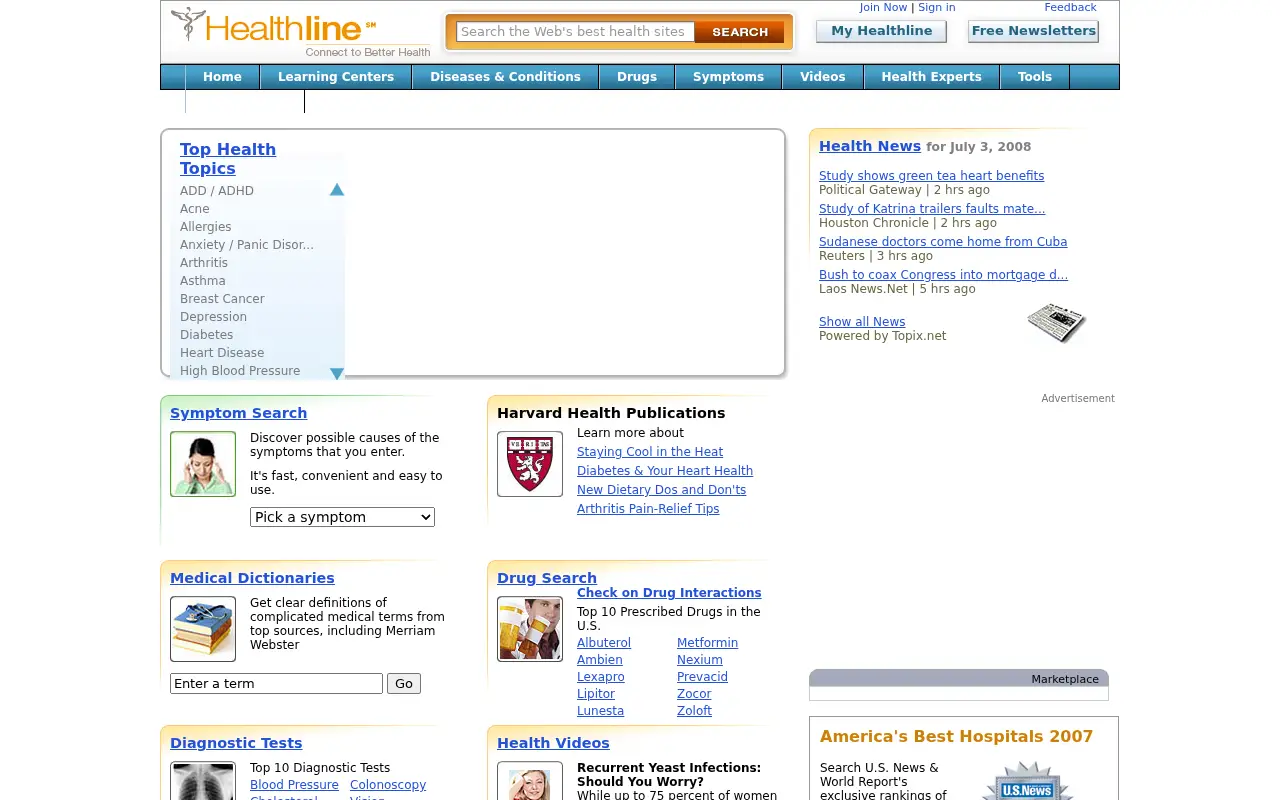Select Diabetes in Top Health Topics
The width and height of the screenshot is (1280, 800).
206,335
